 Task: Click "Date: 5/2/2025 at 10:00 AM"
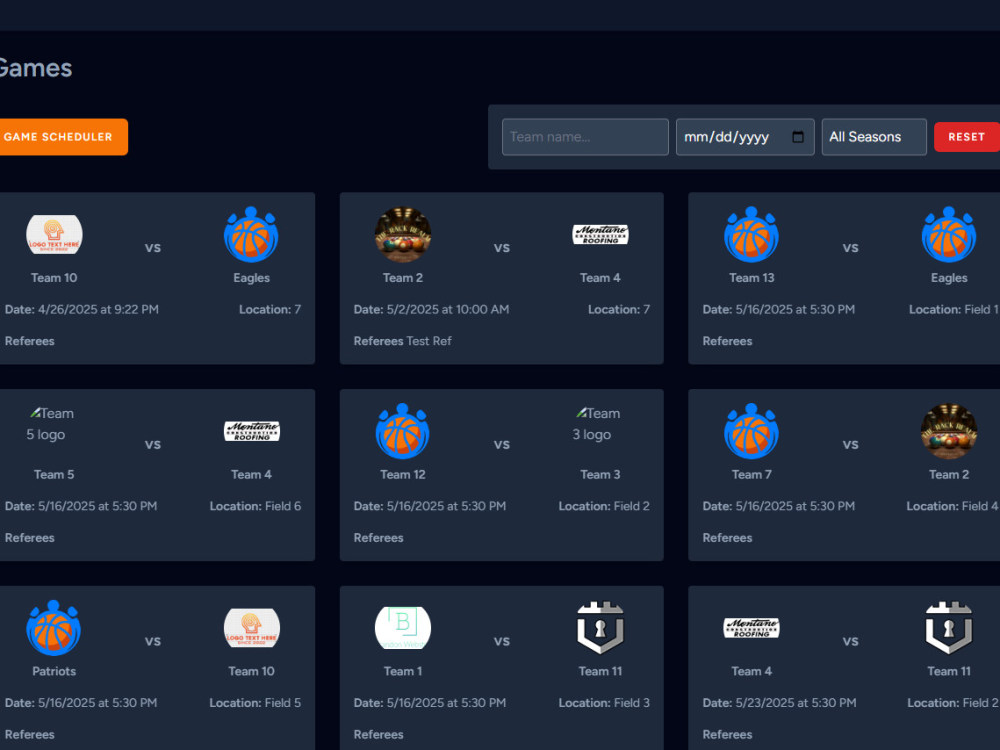(431, 309)
